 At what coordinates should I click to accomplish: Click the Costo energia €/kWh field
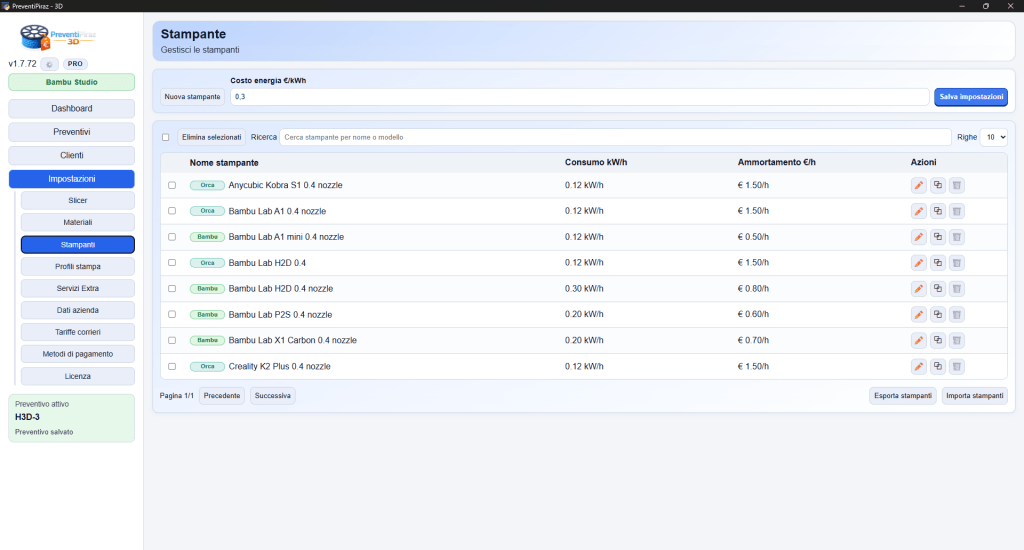pyautogui.click(x=579, y=97)
